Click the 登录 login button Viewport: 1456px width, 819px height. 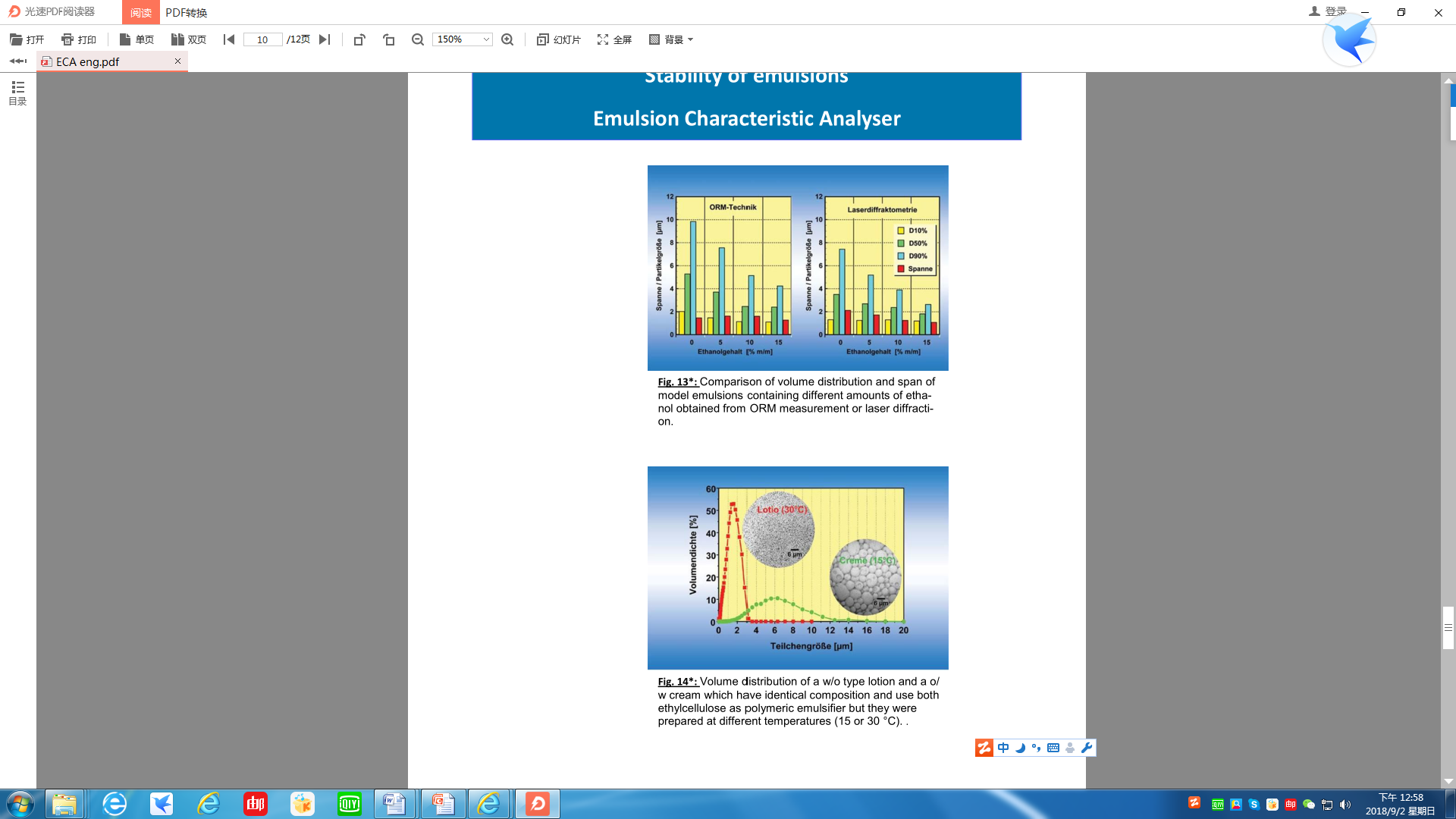pyautogui.click(x=1328, y=11)
